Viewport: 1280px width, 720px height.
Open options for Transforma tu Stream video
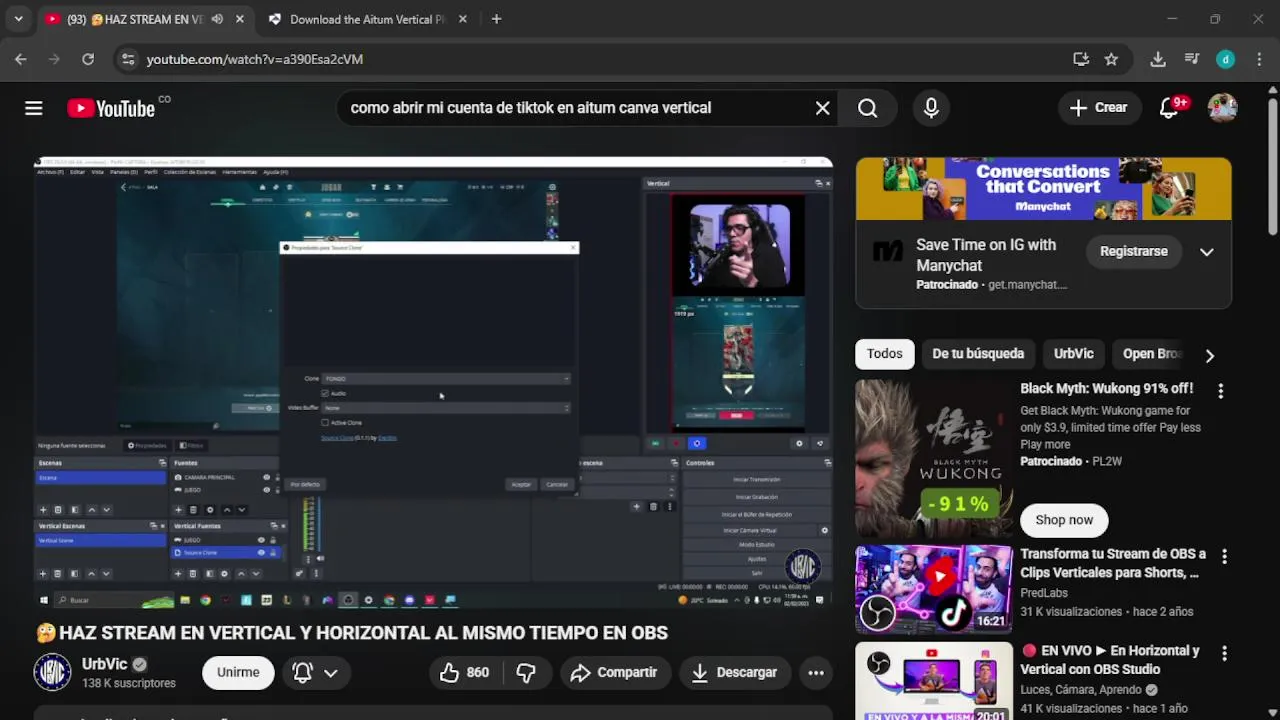1224,556
